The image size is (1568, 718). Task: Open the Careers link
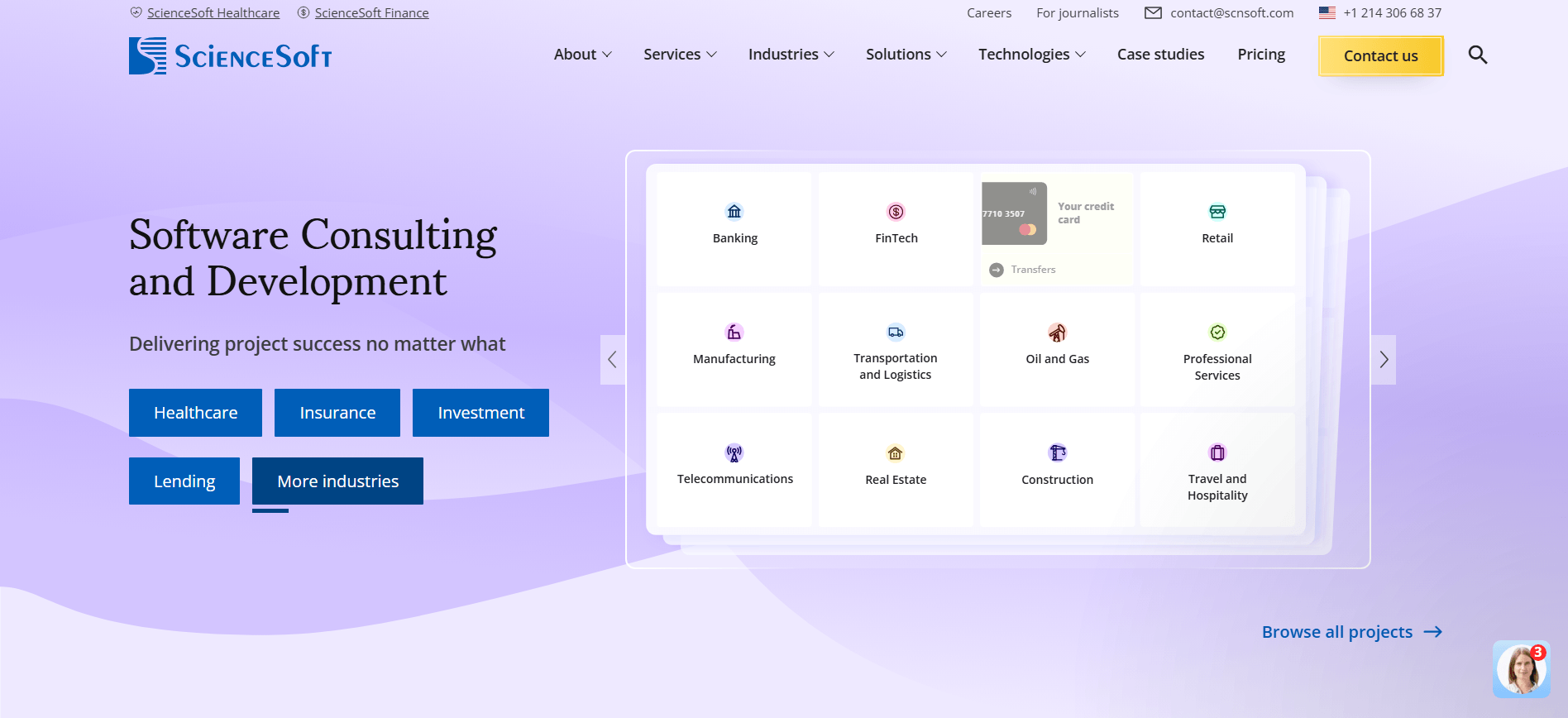pos(989,13)
